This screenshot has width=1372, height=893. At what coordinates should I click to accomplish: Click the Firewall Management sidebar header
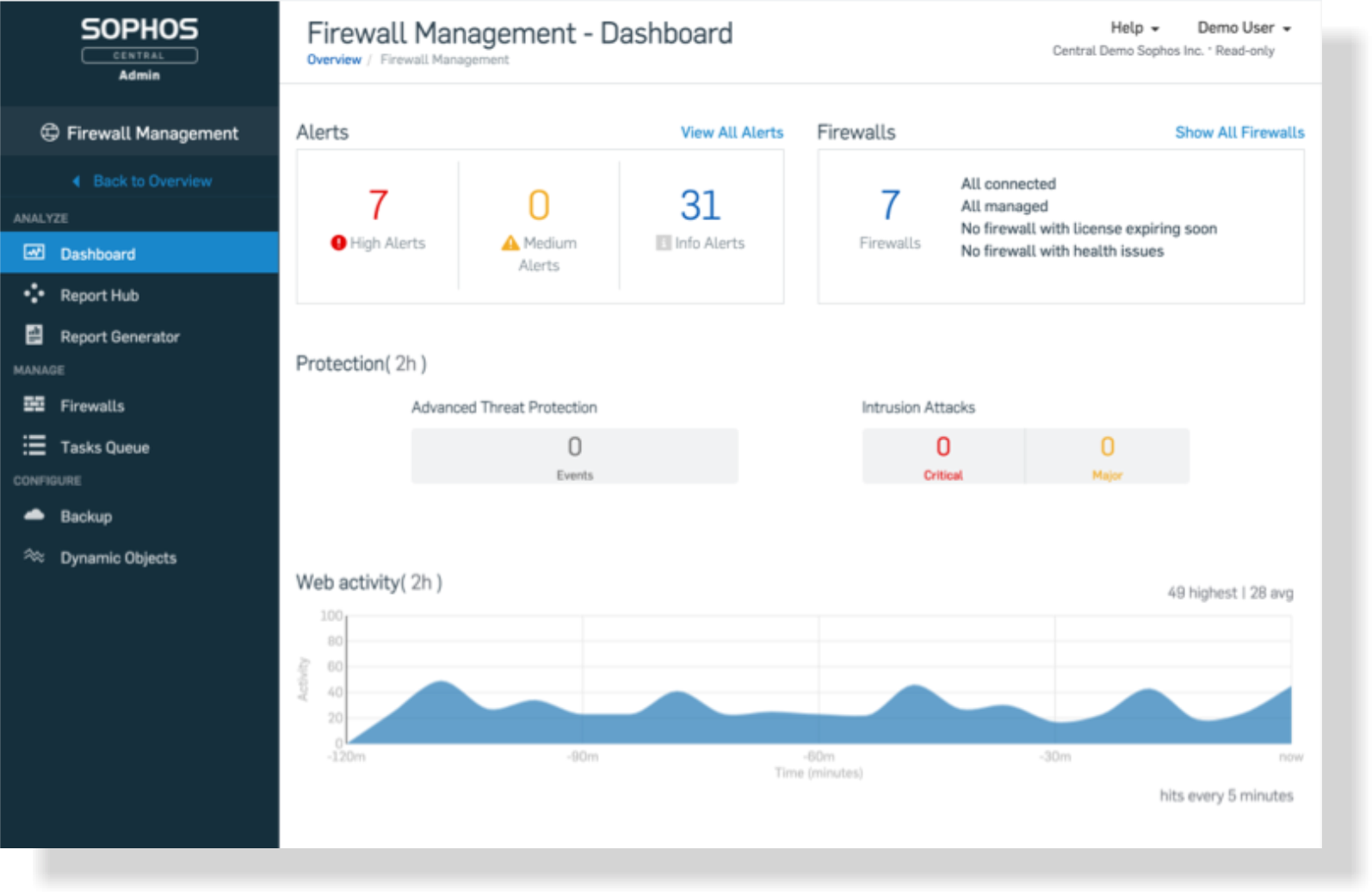tap(139, 132)
